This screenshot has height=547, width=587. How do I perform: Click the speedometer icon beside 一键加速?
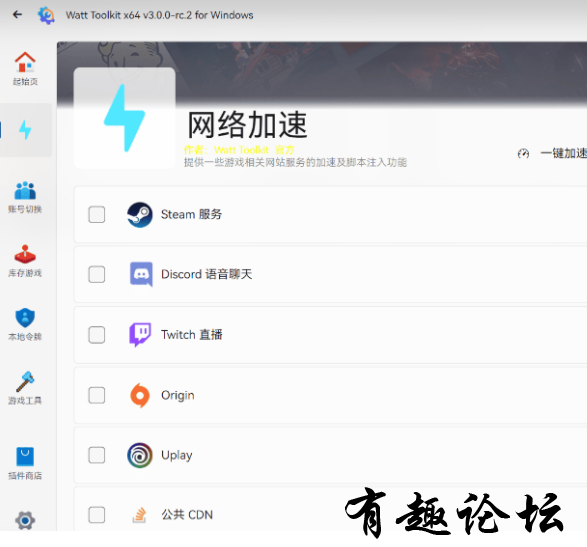(x=523, y=153)
